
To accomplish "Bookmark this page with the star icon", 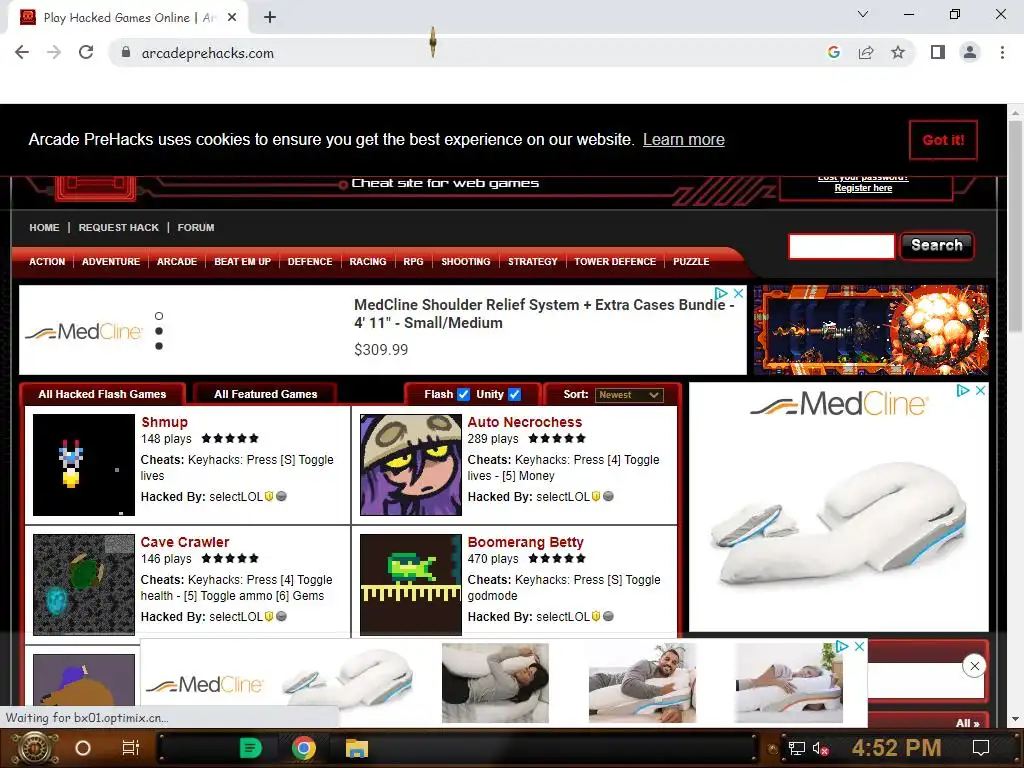I will [898, 53].
